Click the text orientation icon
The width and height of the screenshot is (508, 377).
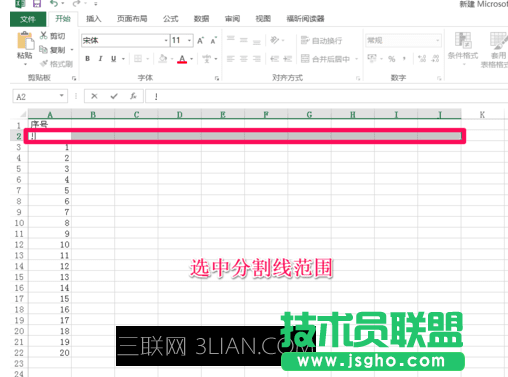(275, 40)
